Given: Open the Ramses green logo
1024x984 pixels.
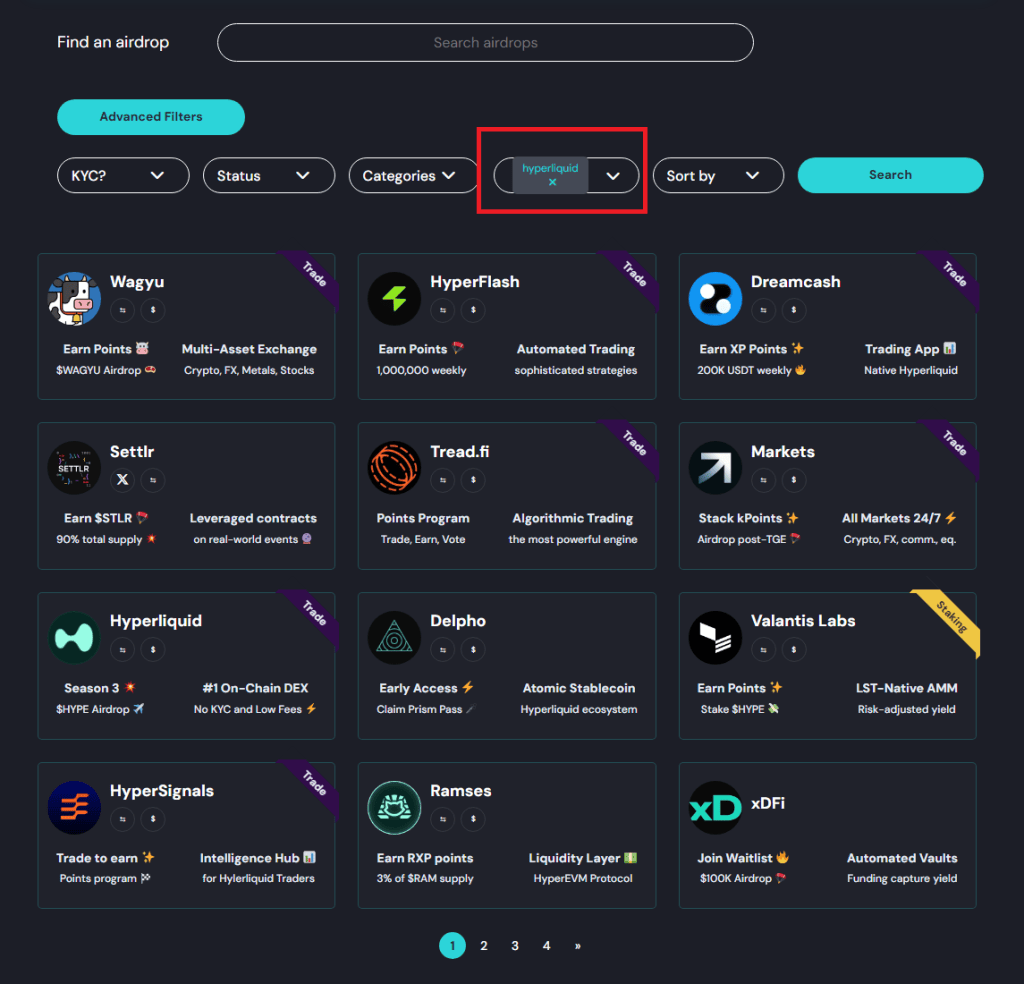Looking at the screenshot, I should (x=394, y=807).
